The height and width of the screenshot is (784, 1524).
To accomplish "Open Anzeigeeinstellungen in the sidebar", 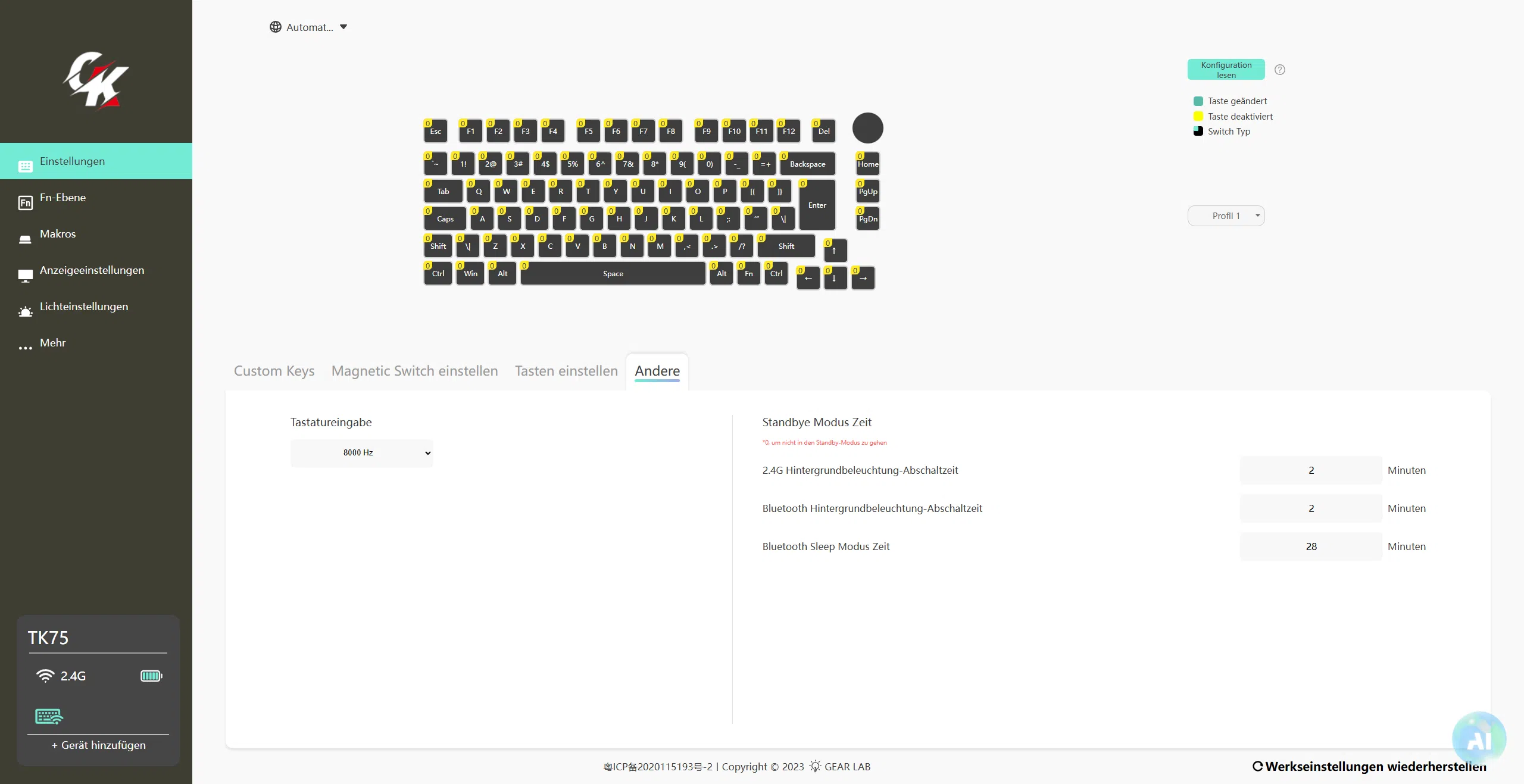I will click(92, 270).
